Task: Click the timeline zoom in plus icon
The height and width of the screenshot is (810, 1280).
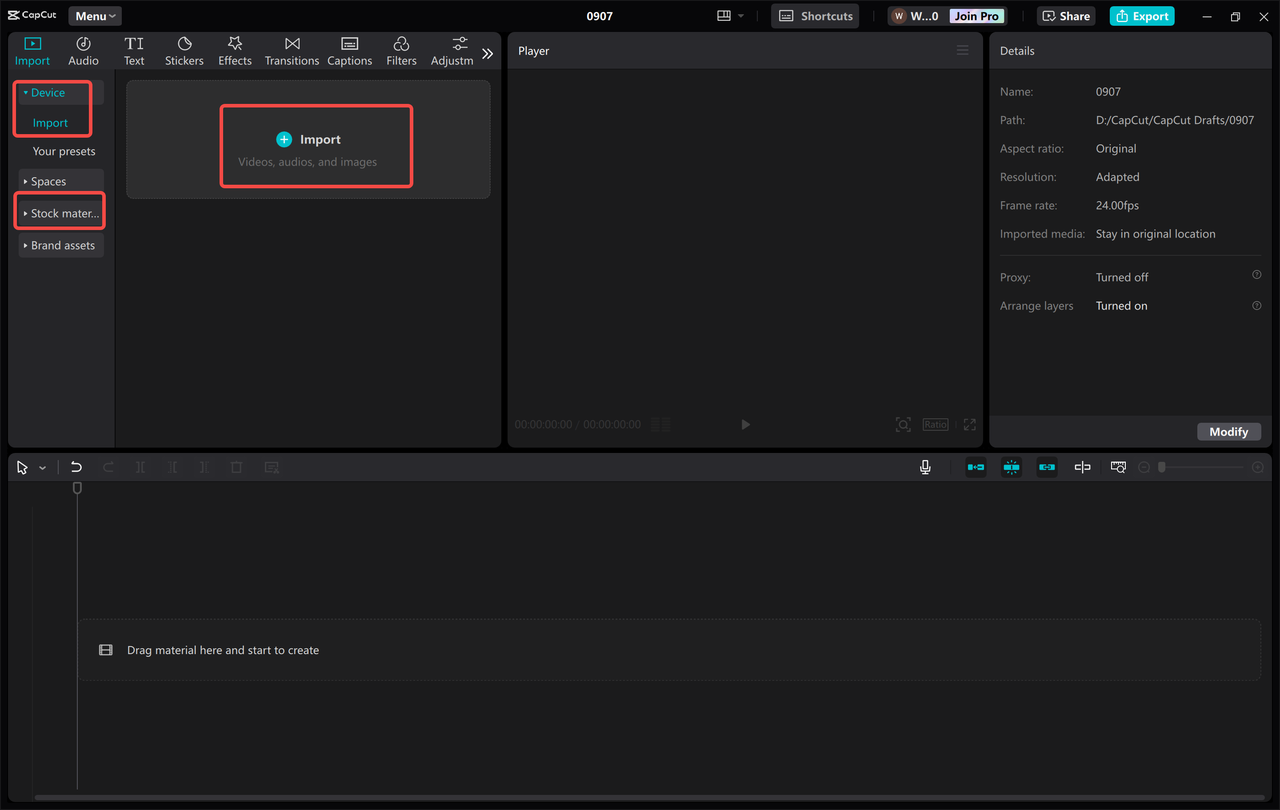Action: tap(1257, 467)
